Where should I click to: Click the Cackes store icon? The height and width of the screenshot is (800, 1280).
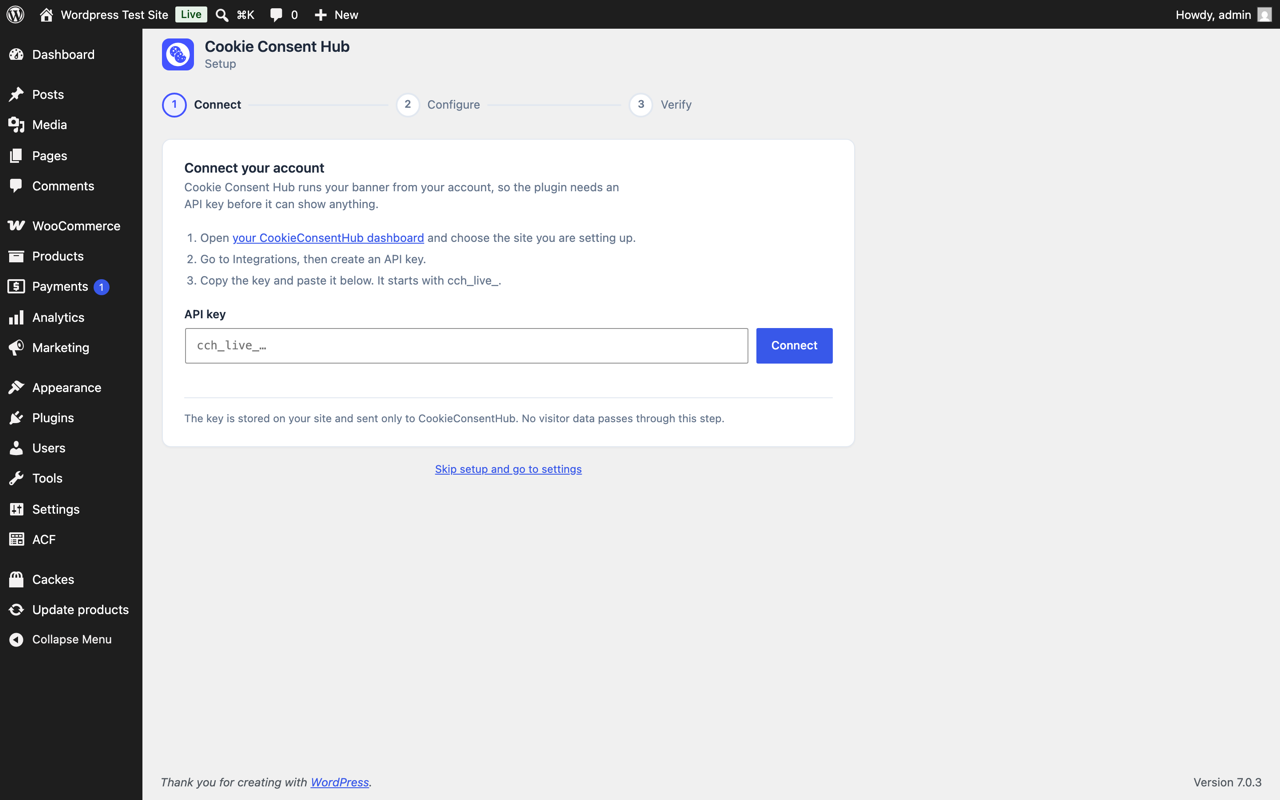click(16, 579)
